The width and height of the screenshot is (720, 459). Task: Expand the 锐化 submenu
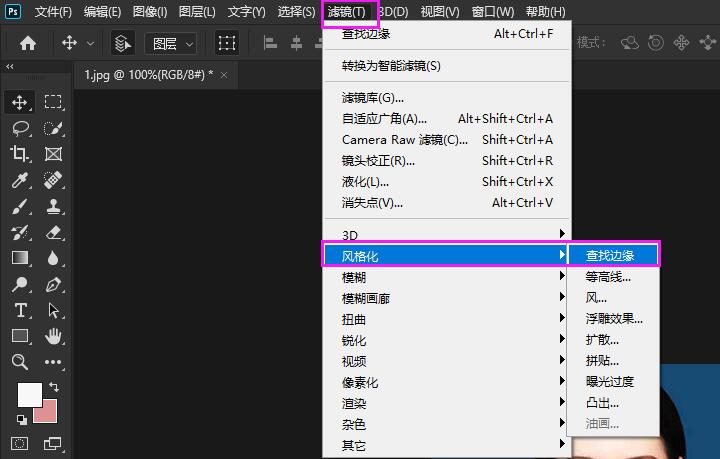pos(446,340)
